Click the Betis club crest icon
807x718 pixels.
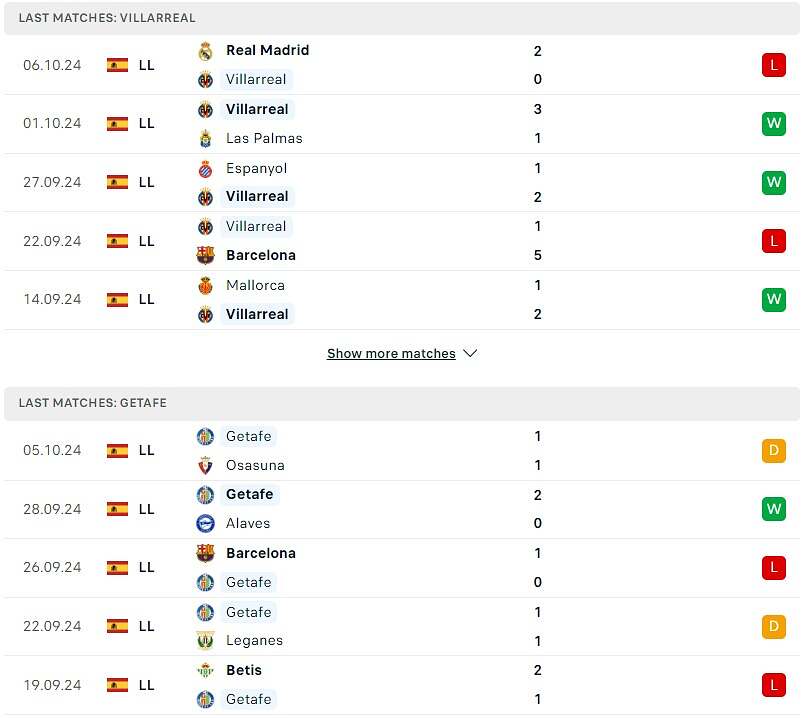(x=205, y=670)
